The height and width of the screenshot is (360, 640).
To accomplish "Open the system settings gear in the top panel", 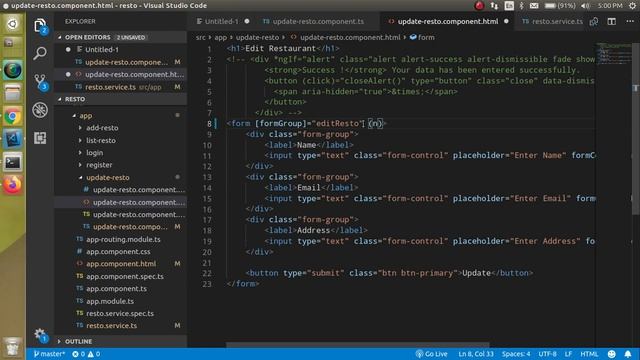I will coord(632,6).
